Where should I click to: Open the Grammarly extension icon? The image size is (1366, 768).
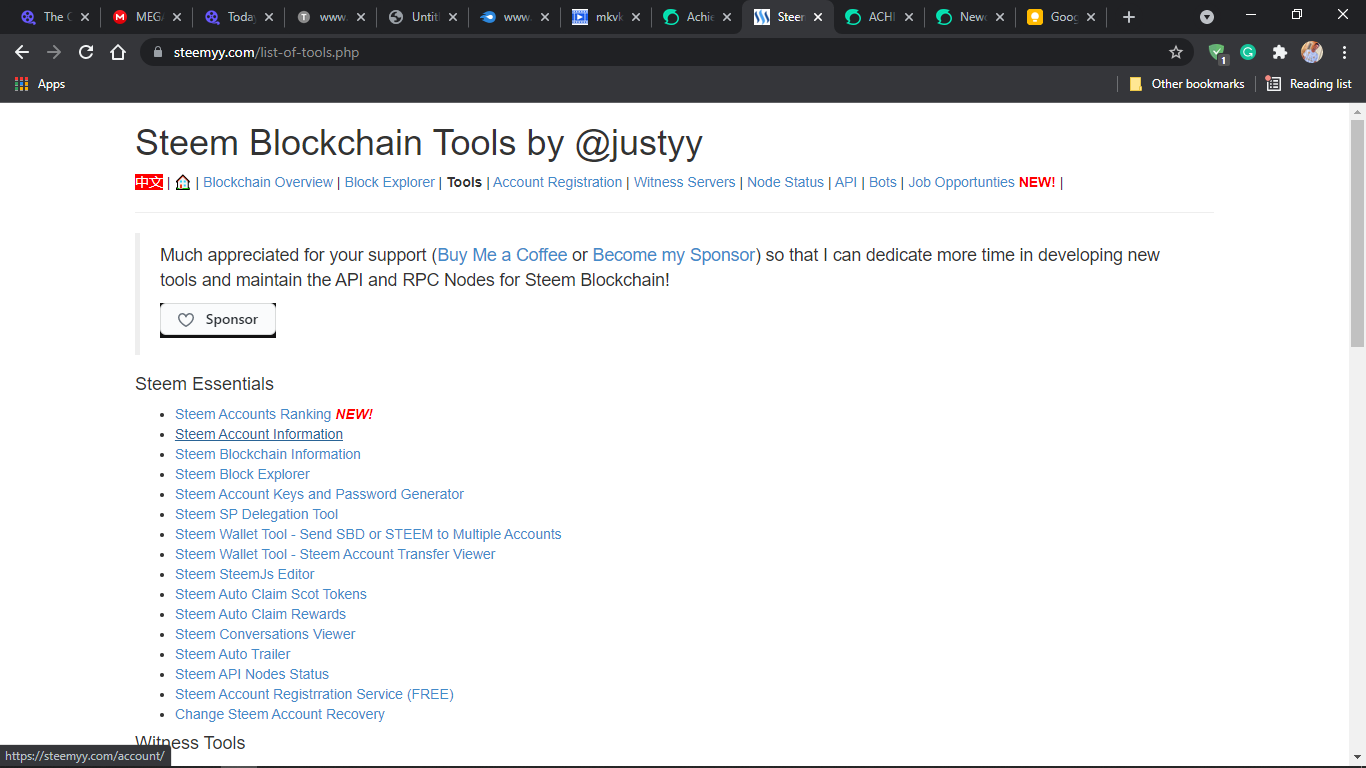coord(1248,52)
